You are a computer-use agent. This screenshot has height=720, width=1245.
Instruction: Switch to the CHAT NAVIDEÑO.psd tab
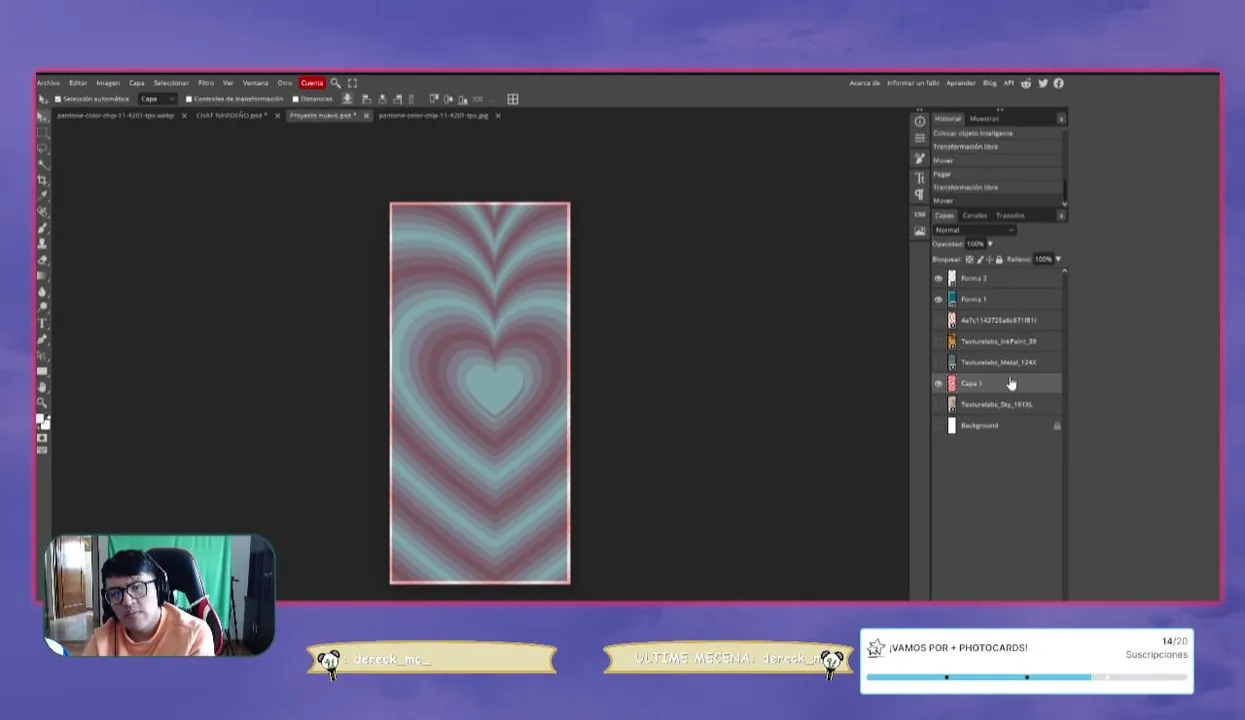[x=231, y=116]
